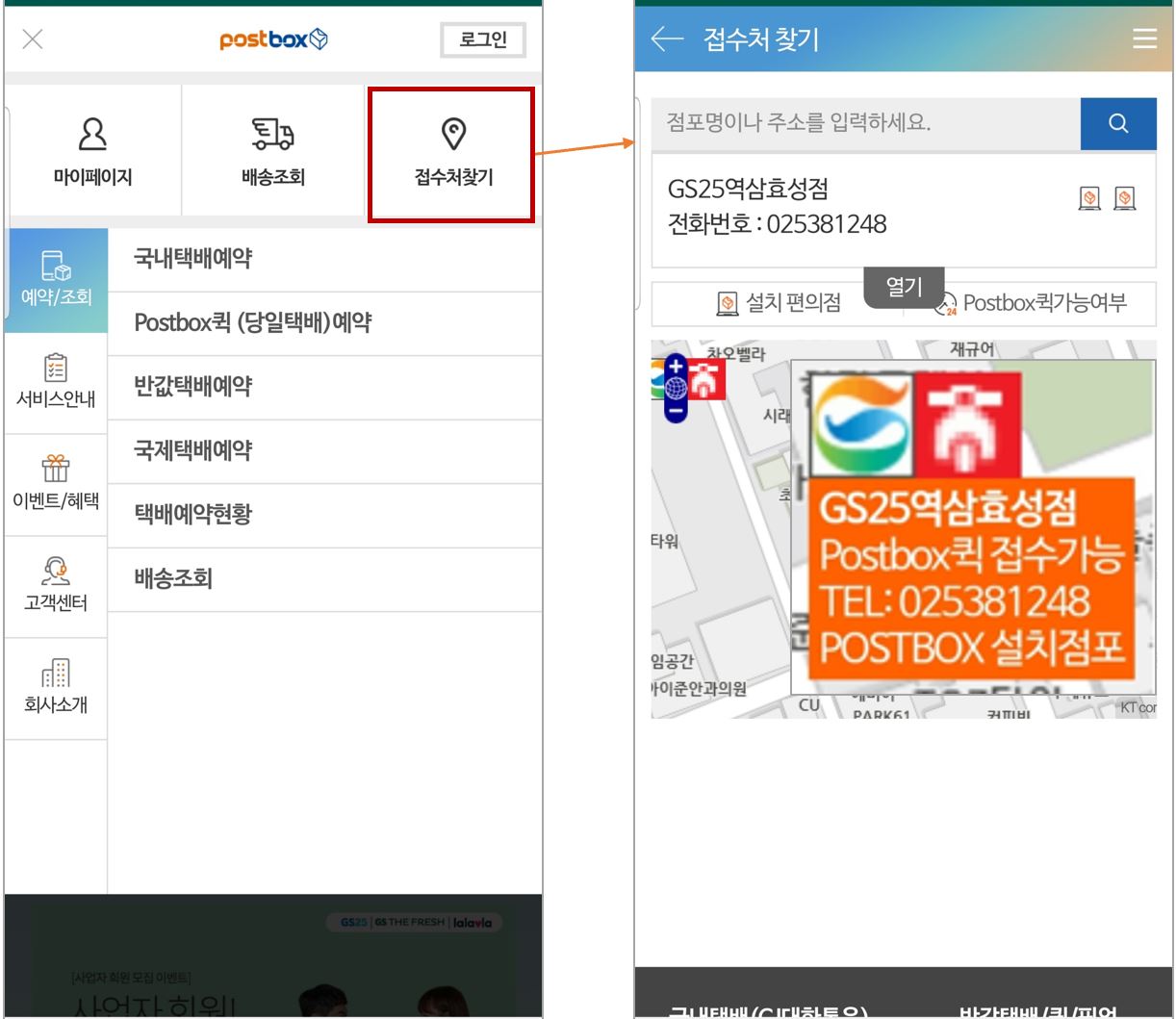Image resolution: width=1176 pixels, height=1019 pixels.
Task: Click second postbox icon on GS25역삼효성점 row
Action: point(1124,199)
